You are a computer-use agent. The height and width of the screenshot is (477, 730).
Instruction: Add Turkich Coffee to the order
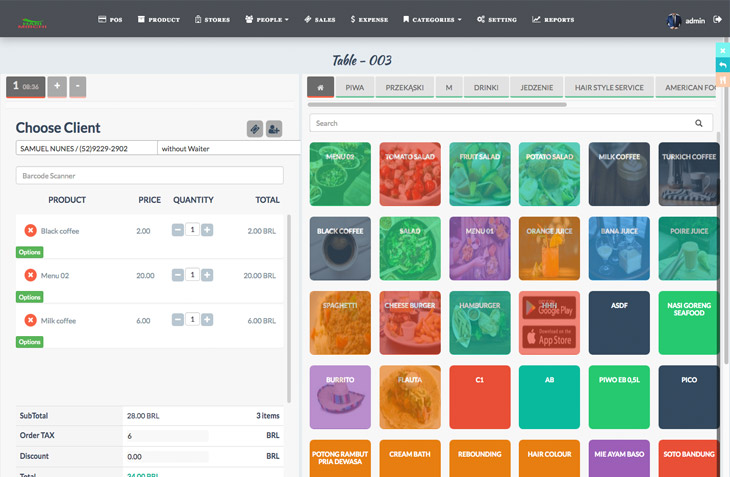point(689,174)
